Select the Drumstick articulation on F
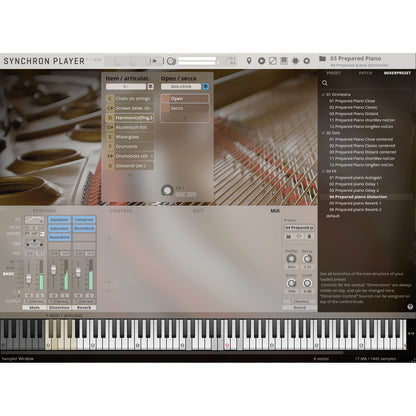The height and width of the screenshot is (416, 416). [x=130, y=147]
